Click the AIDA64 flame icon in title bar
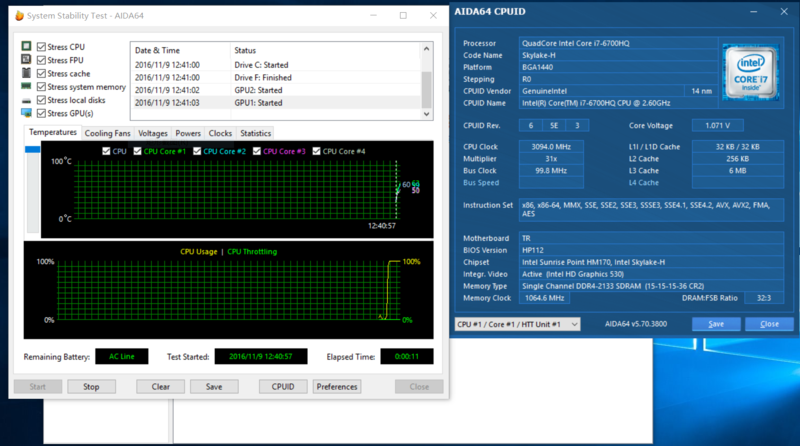Screen dimensions: 800x446 19,15
